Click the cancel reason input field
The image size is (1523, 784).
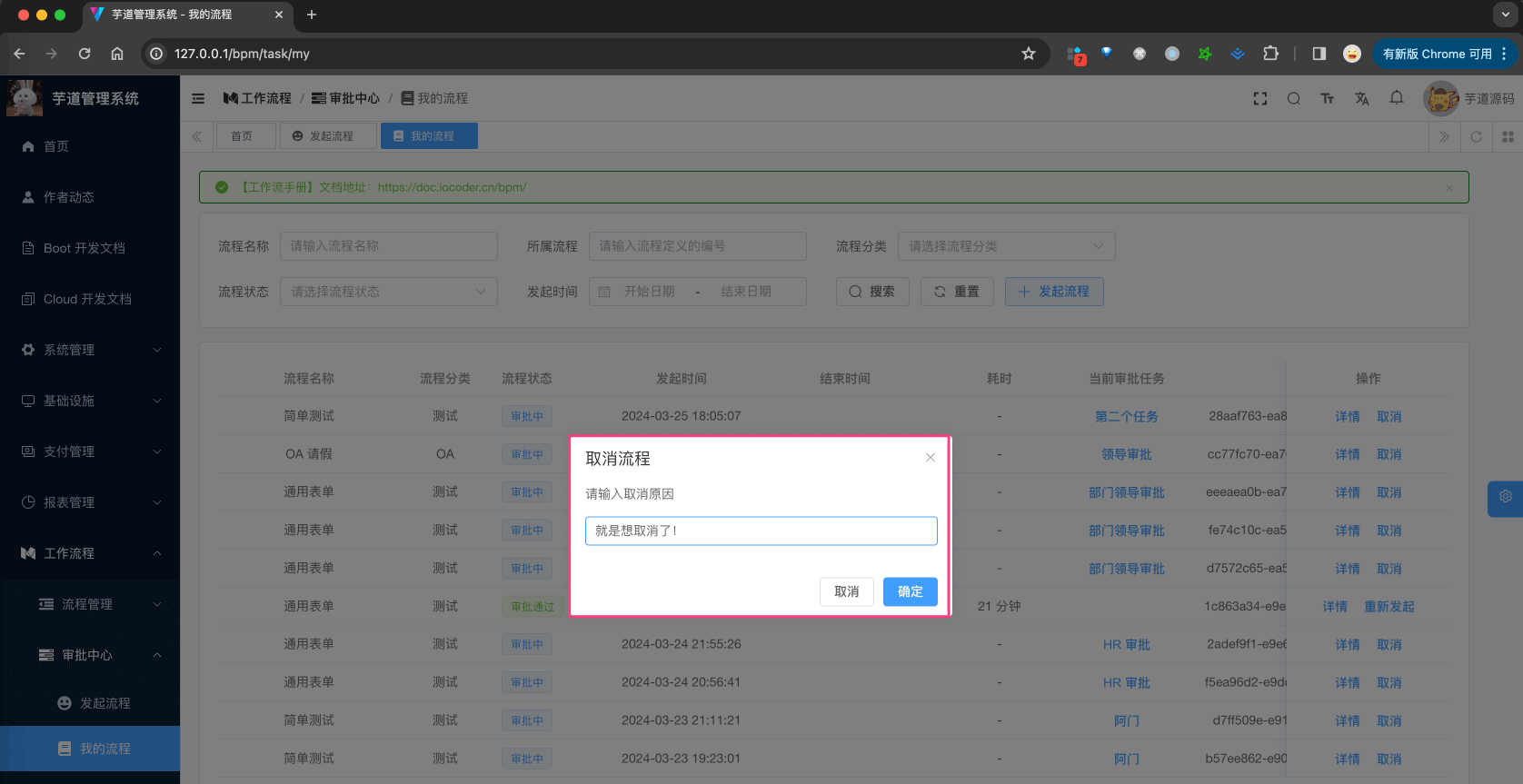pos(761,531)
